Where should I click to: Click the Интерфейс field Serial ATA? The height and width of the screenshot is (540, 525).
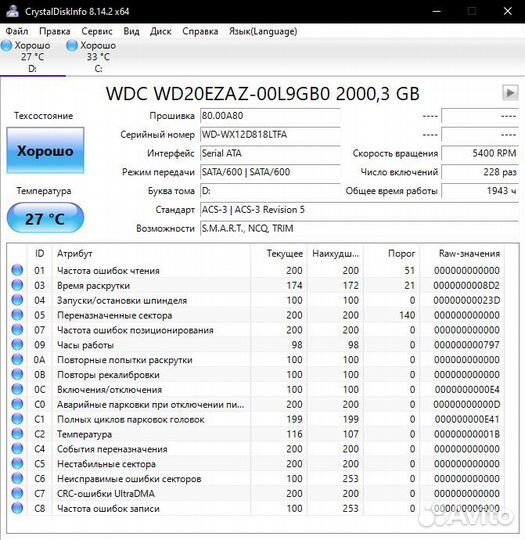tap(270, 153)
